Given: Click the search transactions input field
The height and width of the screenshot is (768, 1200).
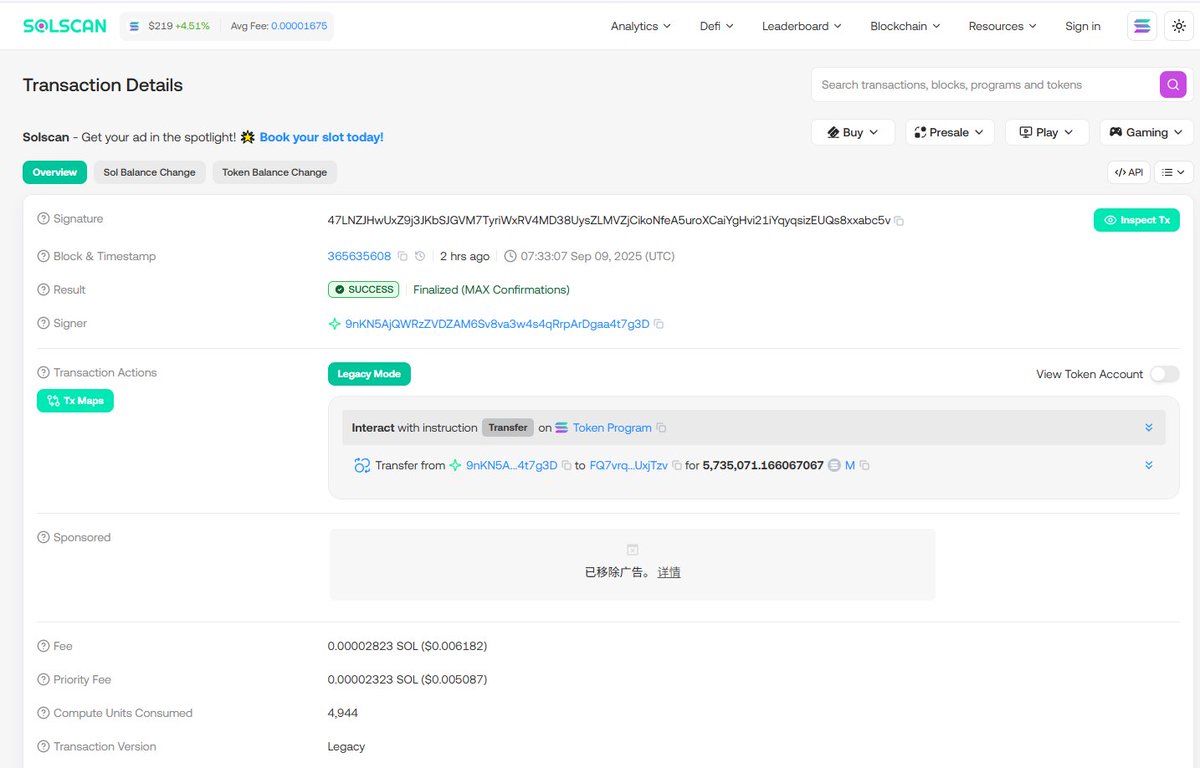Looking at the screenshot, I should 985,85.
